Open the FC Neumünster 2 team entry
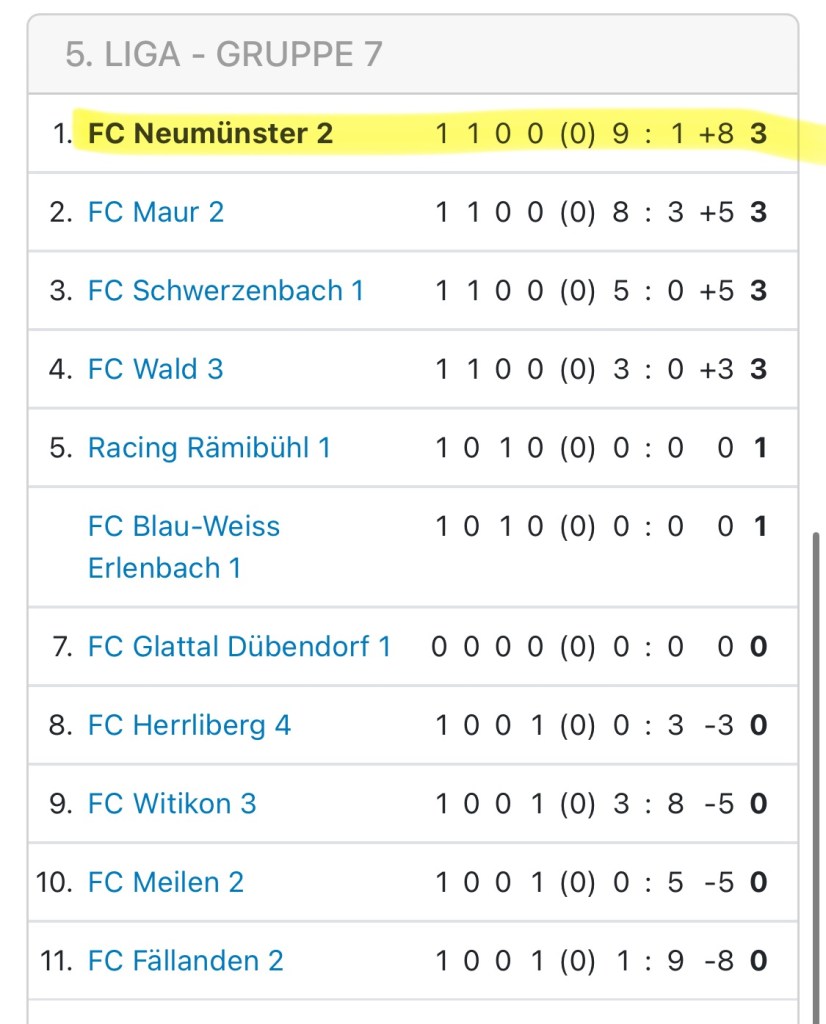 (210, 133)
